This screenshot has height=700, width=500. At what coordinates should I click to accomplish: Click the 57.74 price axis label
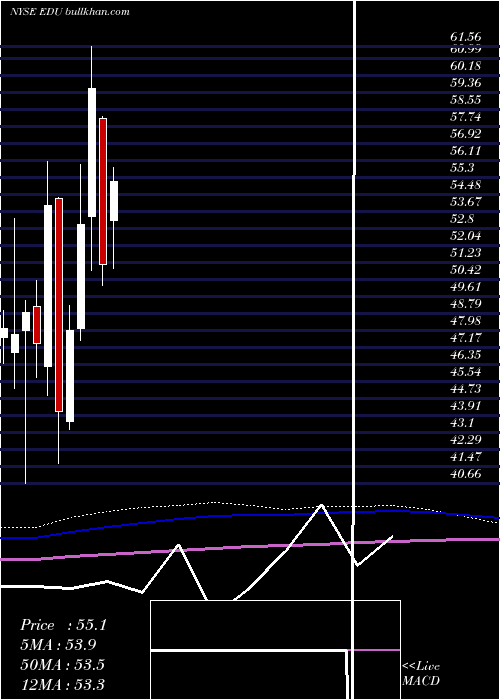[465, 117]
